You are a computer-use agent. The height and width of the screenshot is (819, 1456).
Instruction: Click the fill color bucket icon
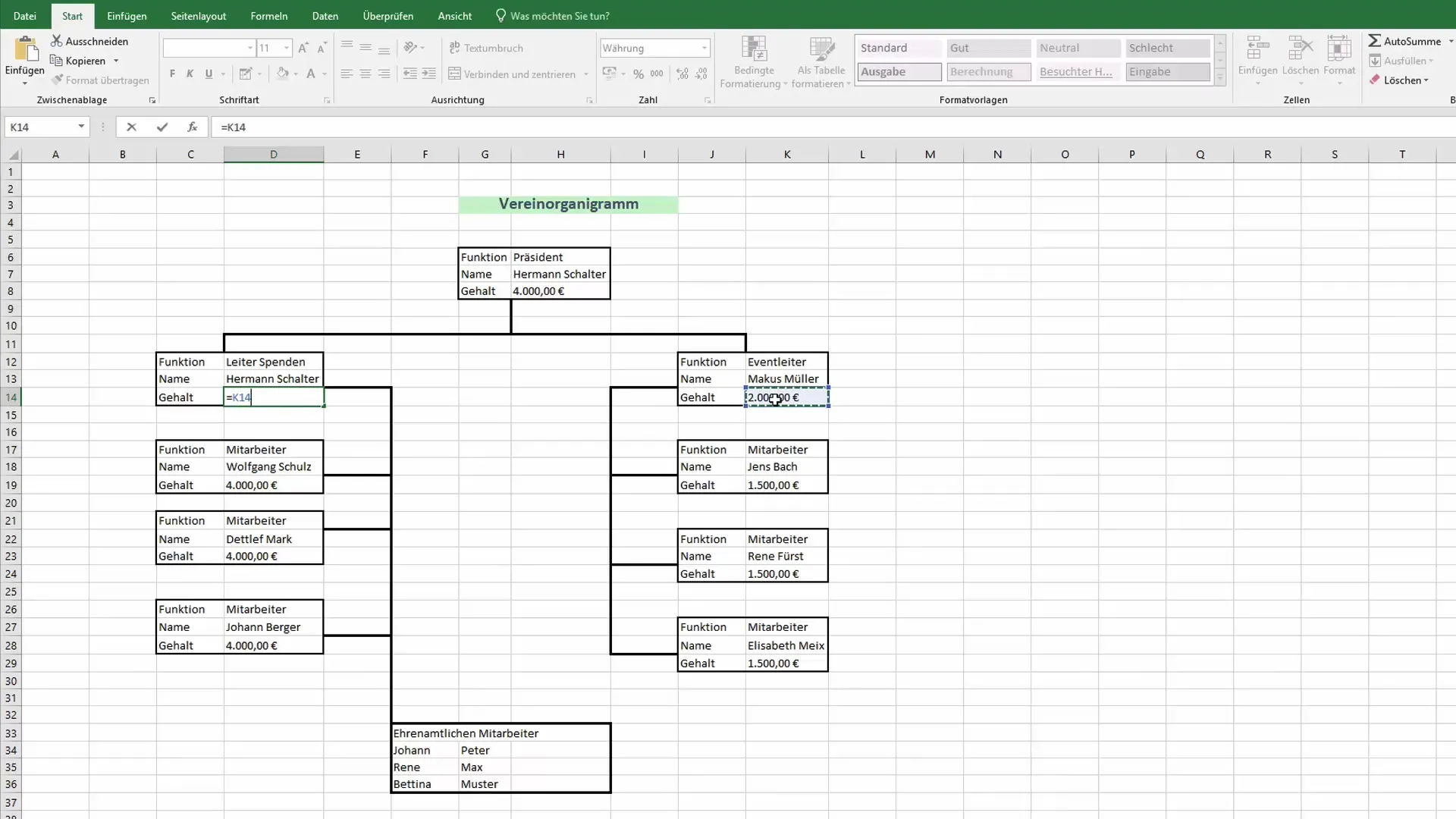coord(282,74)
